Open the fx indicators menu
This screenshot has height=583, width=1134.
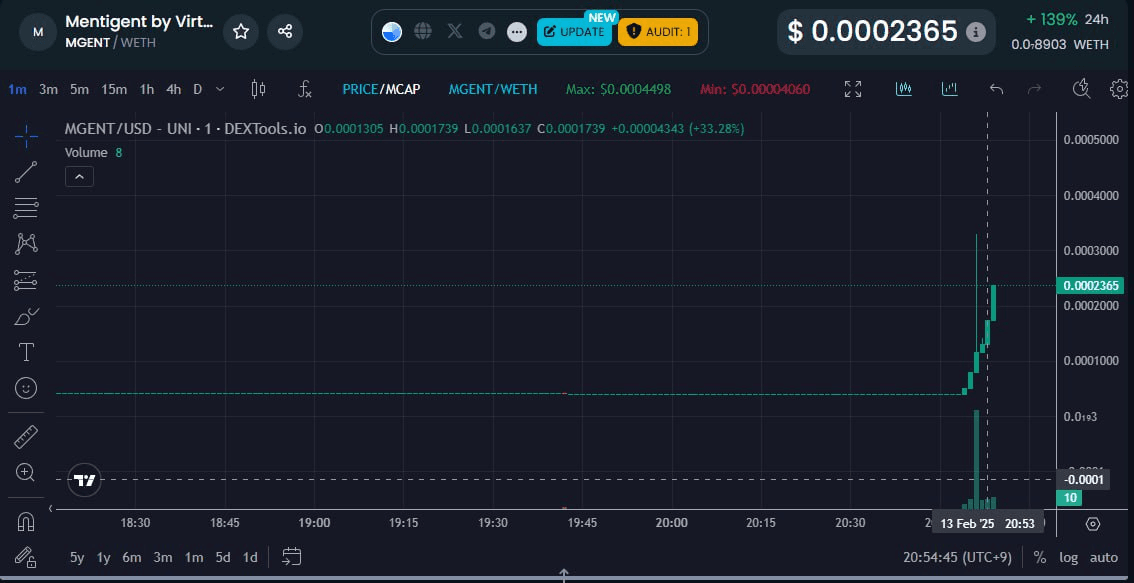(305, 90)
